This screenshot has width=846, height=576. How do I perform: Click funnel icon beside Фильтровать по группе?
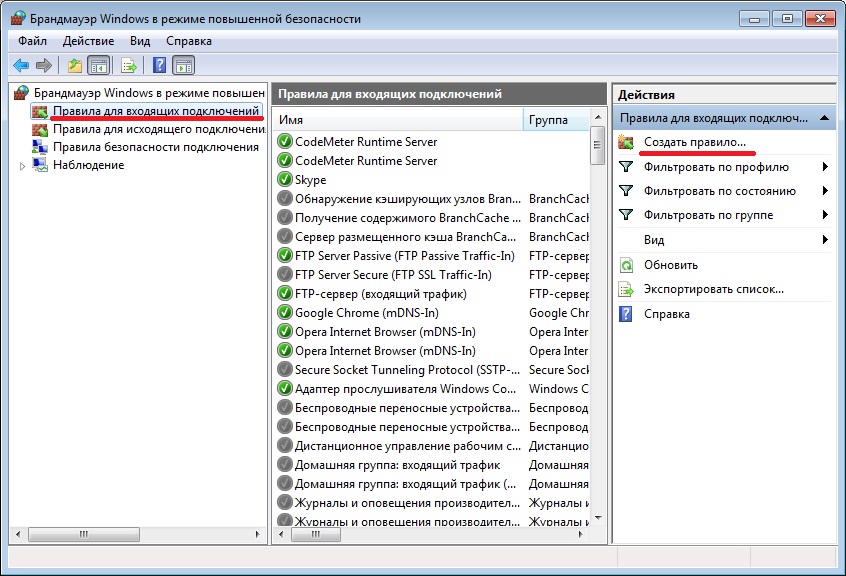point(626,215)
